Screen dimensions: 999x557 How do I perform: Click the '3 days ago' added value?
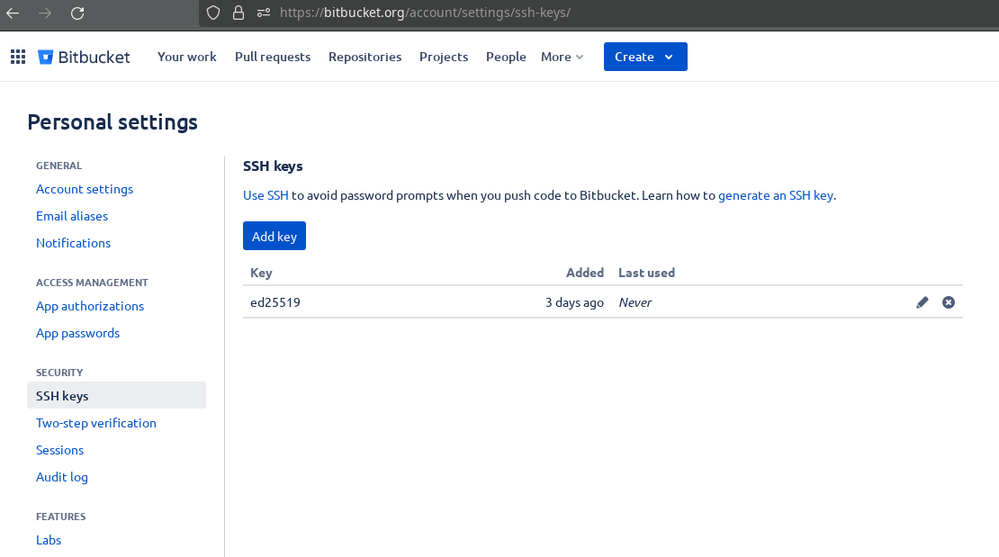(574, 302)
